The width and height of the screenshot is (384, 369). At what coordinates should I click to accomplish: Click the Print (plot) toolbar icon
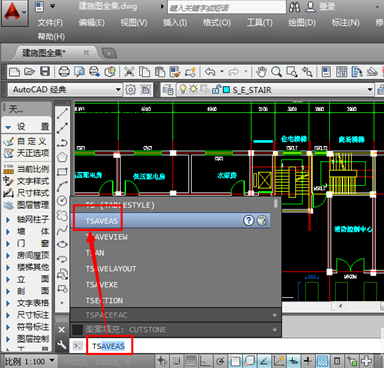[64, 71]
